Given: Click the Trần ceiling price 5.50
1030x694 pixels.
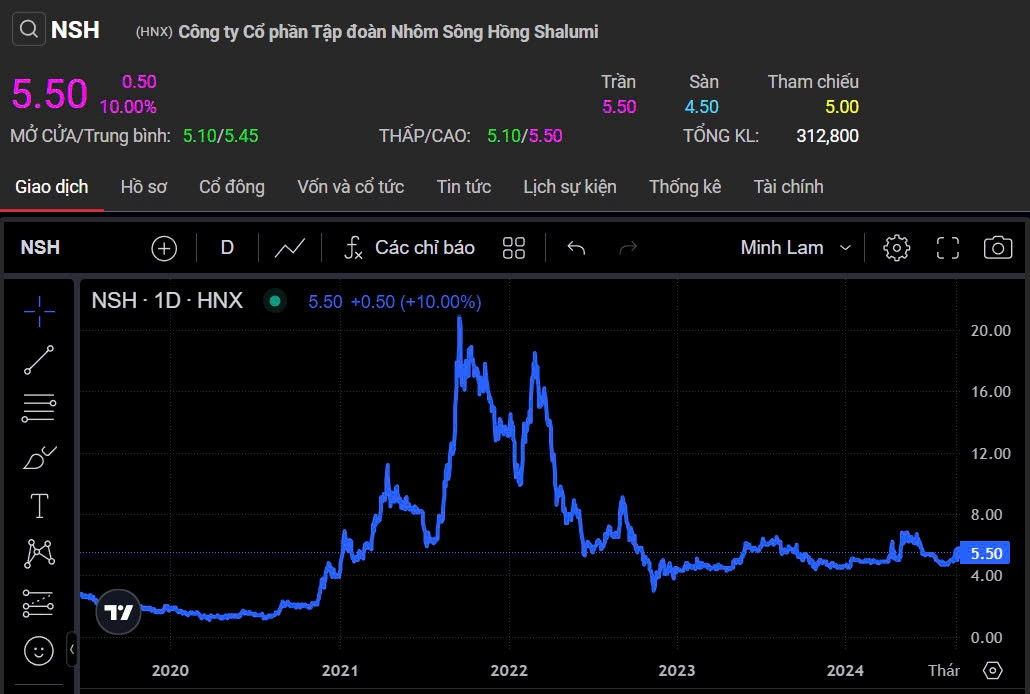Looking at the screenshot, I should click(619, 106).
